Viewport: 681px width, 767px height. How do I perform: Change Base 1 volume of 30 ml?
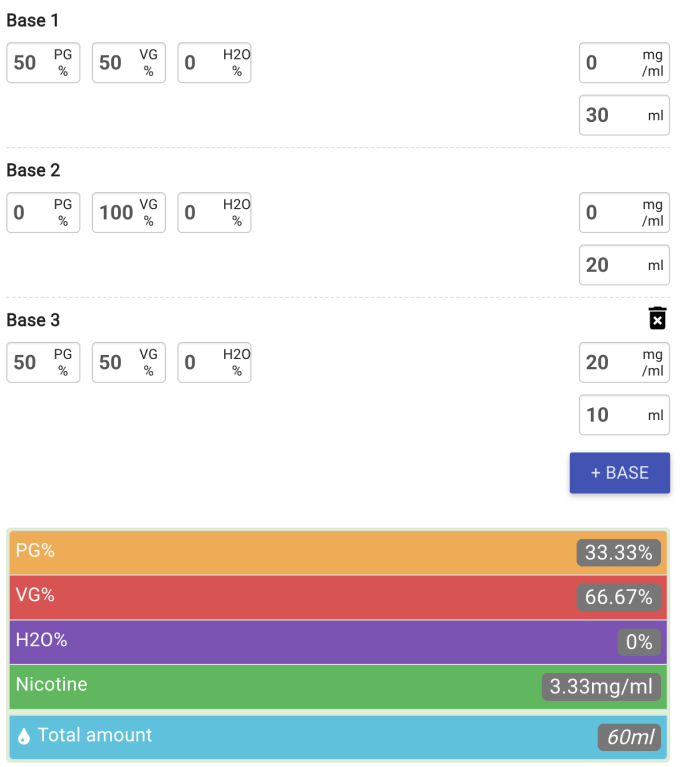[x=624, y=115]
